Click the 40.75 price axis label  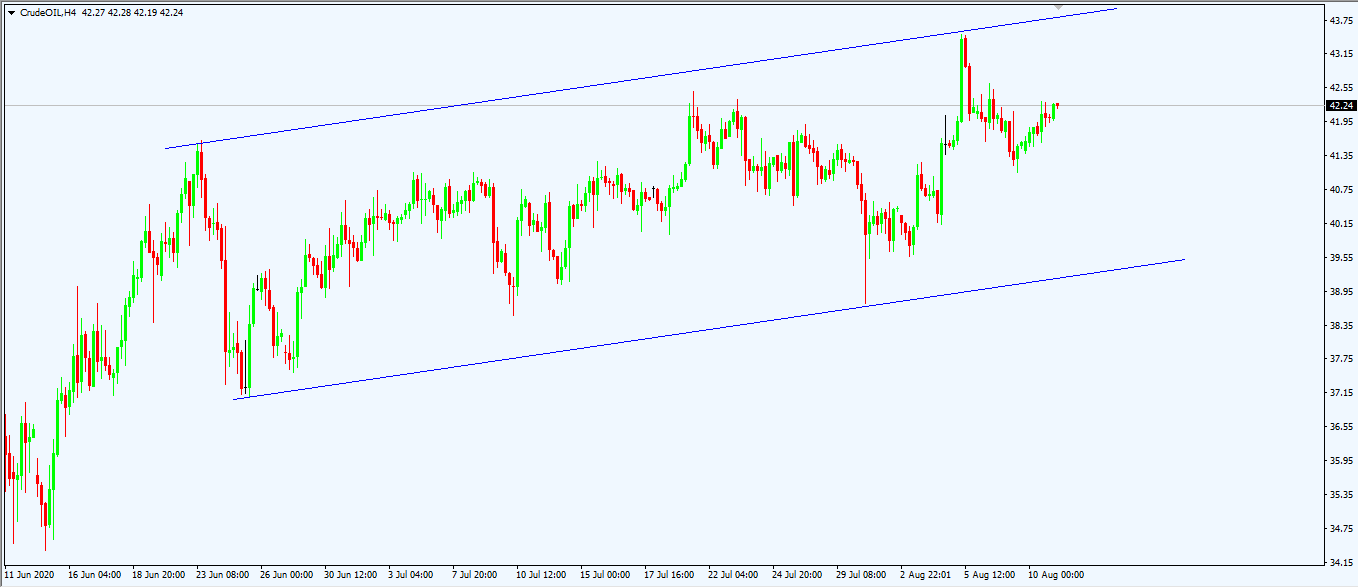click(x=1341, y=190)
